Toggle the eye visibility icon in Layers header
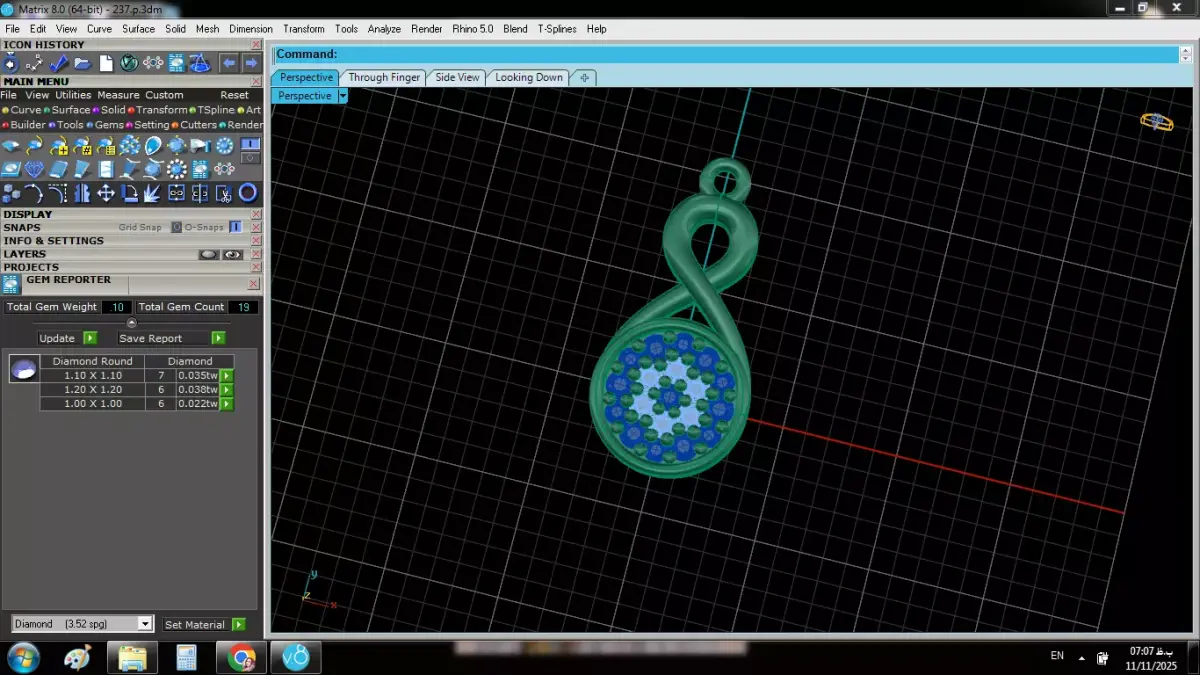 pyautogui.click(x=233, y=254)
